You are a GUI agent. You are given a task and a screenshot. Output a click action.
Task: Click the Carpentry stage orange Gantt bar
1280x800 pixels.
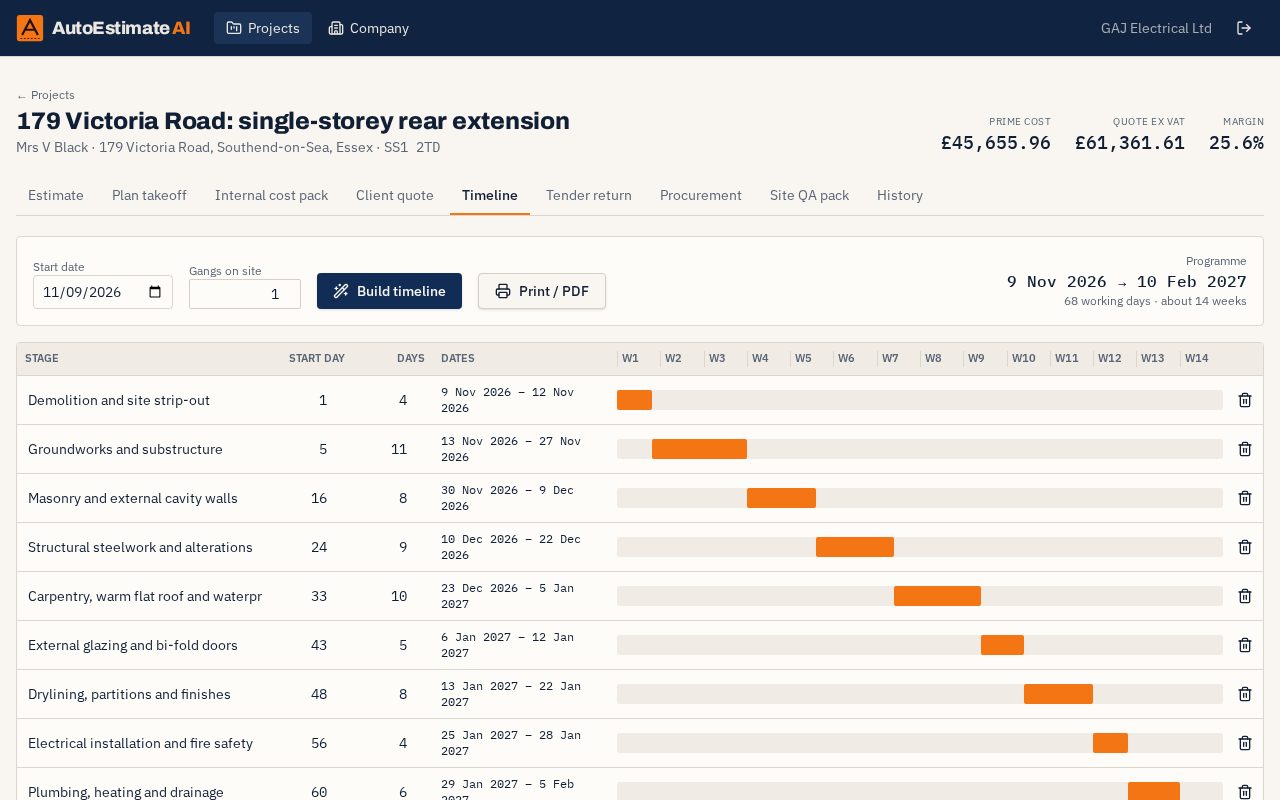[937, 596]
